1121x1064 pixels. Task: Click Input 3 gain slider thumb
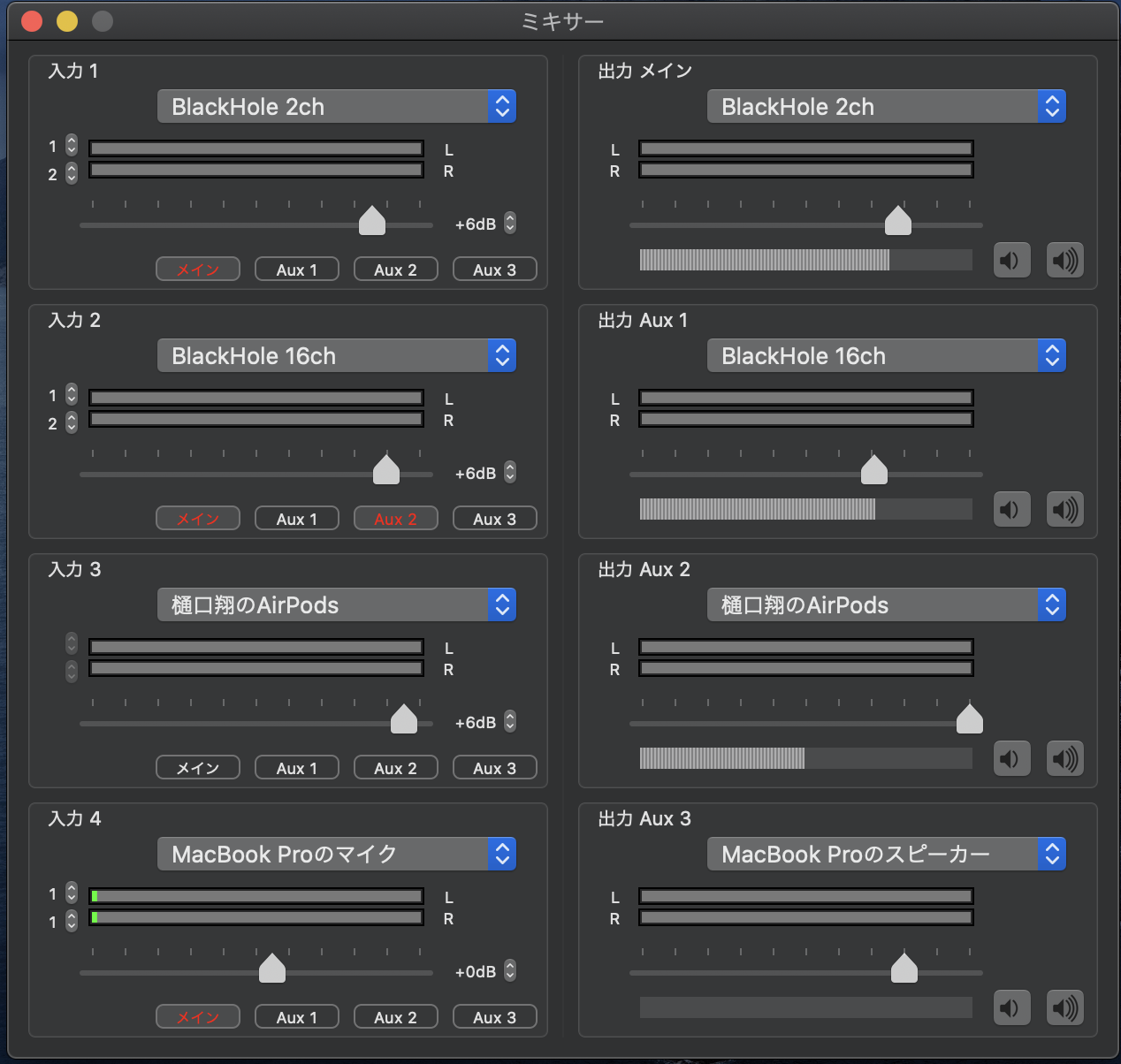[x=404, y=719]
